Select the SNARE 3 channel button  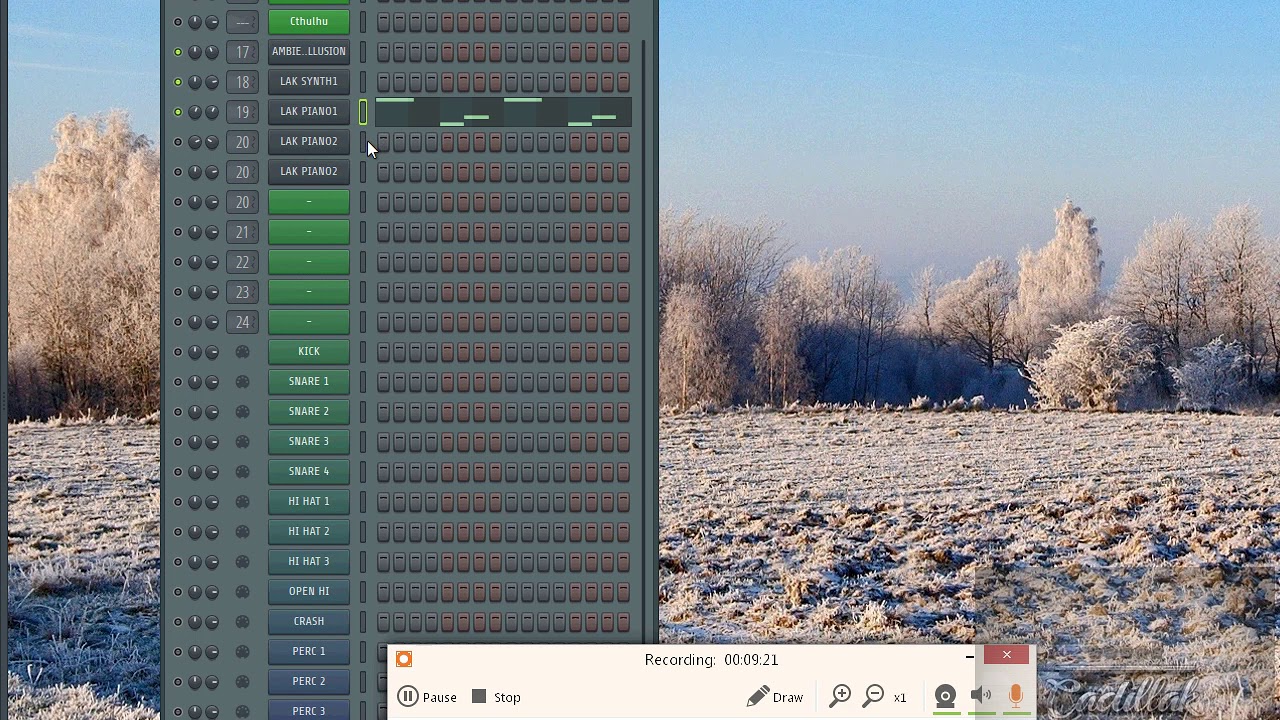[309, 441]
